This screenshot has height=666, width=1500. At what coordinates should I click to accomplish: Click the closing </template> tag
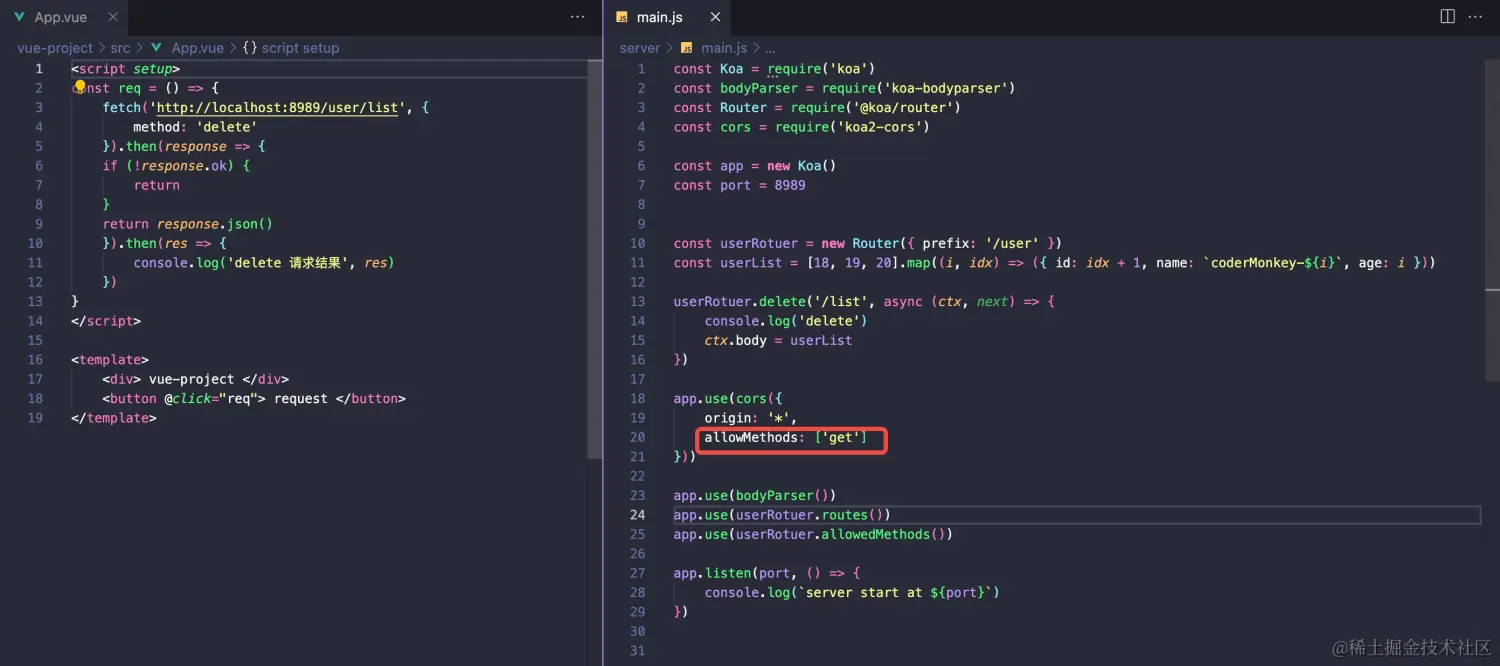point(114,418)
